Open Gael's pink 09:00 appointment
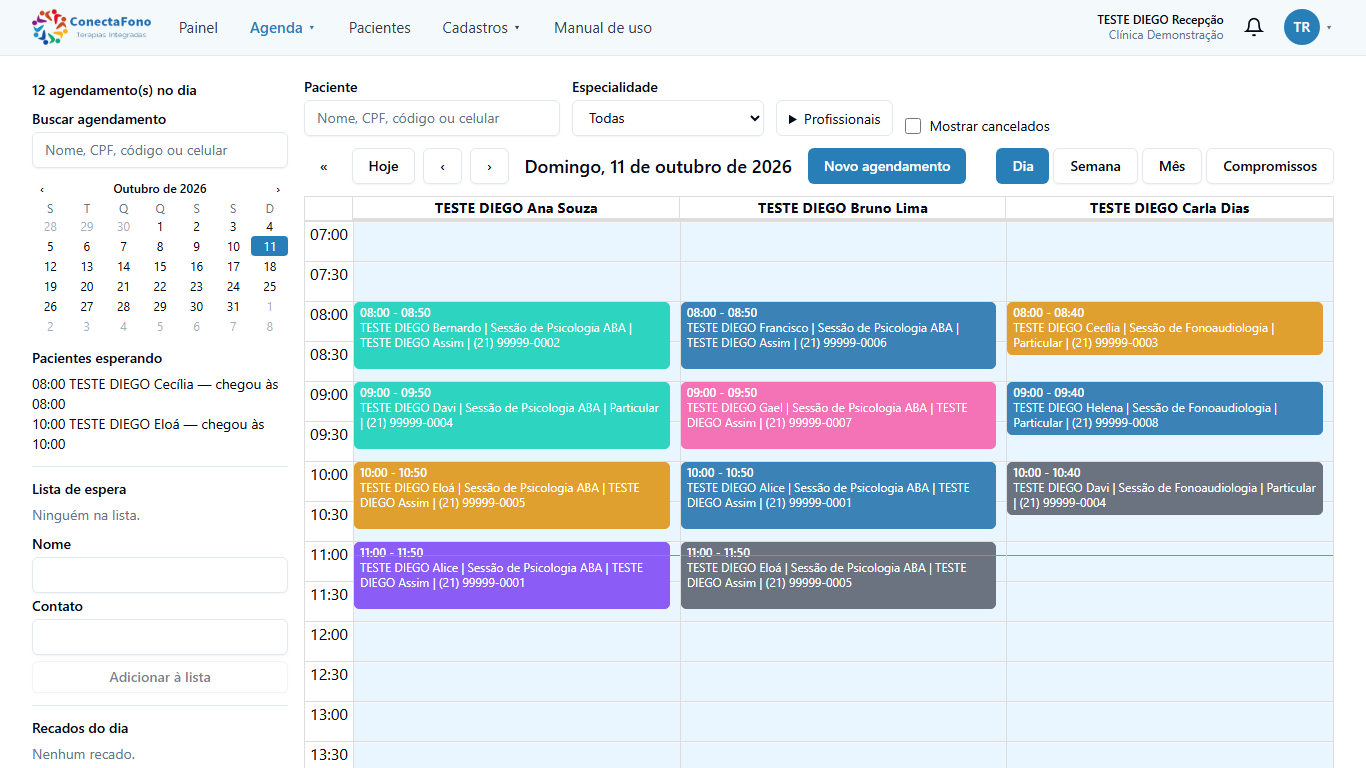Screen dimensions: 1366x768 pyautogui.click(x=838, y=415)
